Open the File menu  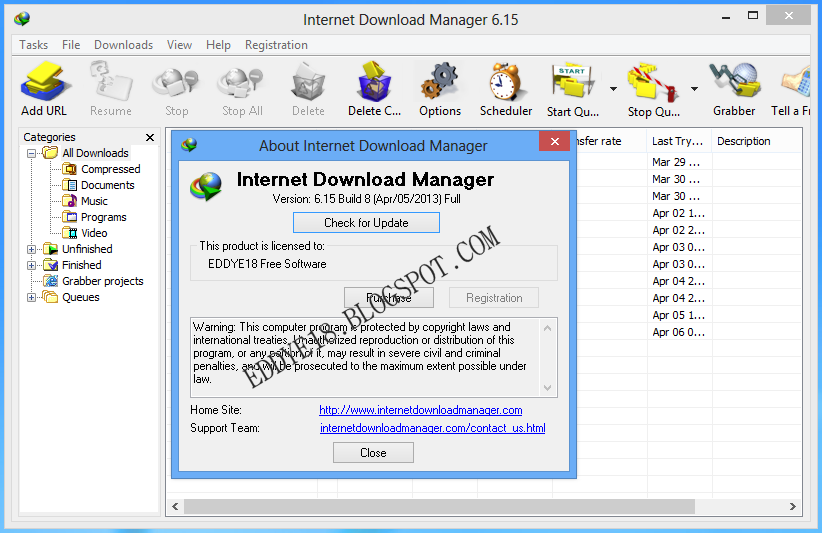(71, 45)
